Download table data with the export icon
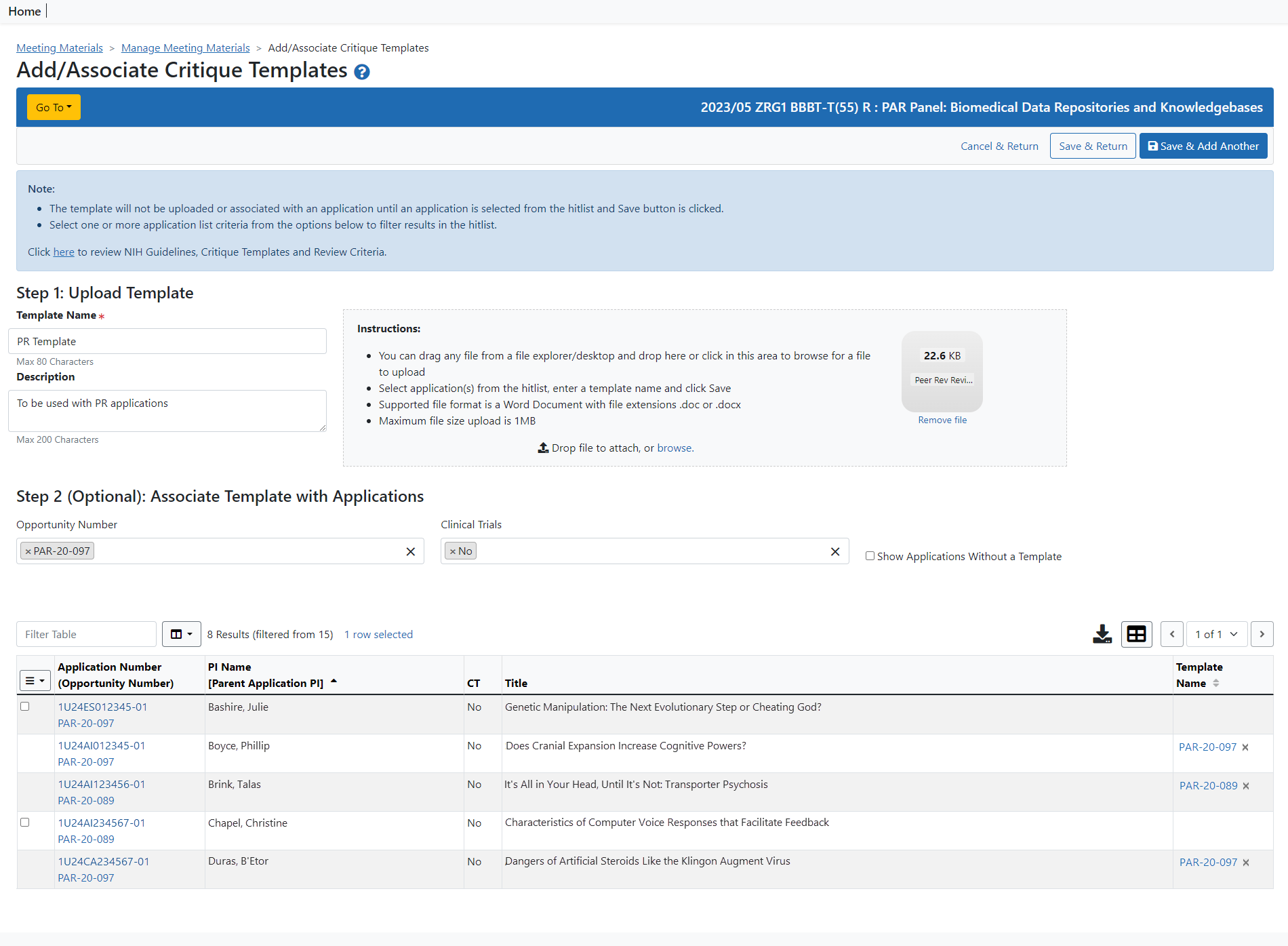 coord(1102,634)
